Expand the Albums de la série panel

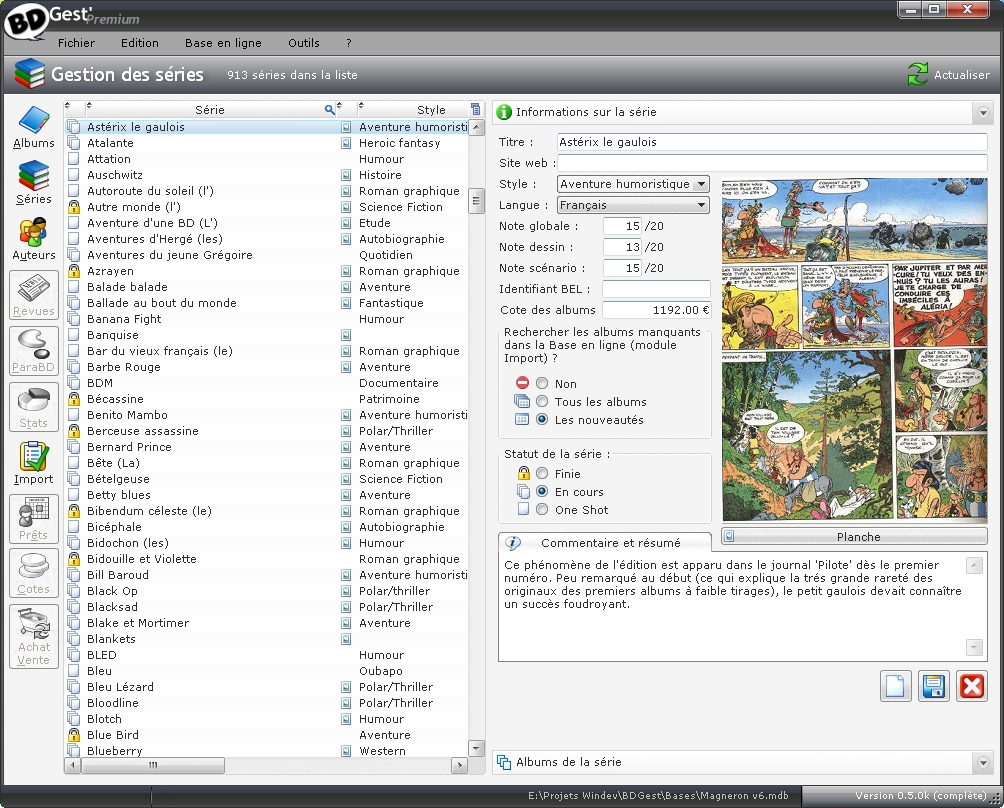click(x=983, y=763)
